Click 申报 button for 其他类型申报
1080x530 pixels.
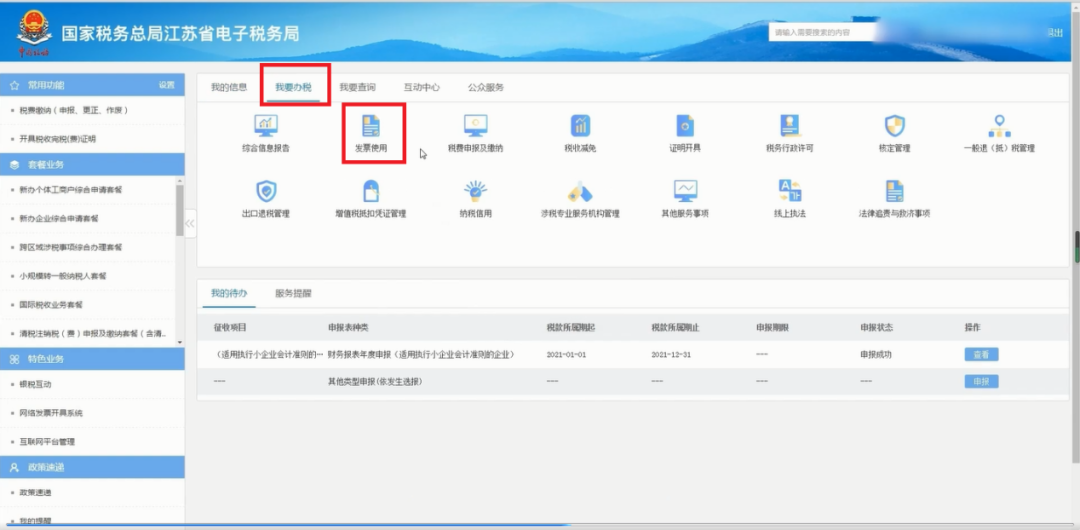pyautogui.click(x=981, y=381)
